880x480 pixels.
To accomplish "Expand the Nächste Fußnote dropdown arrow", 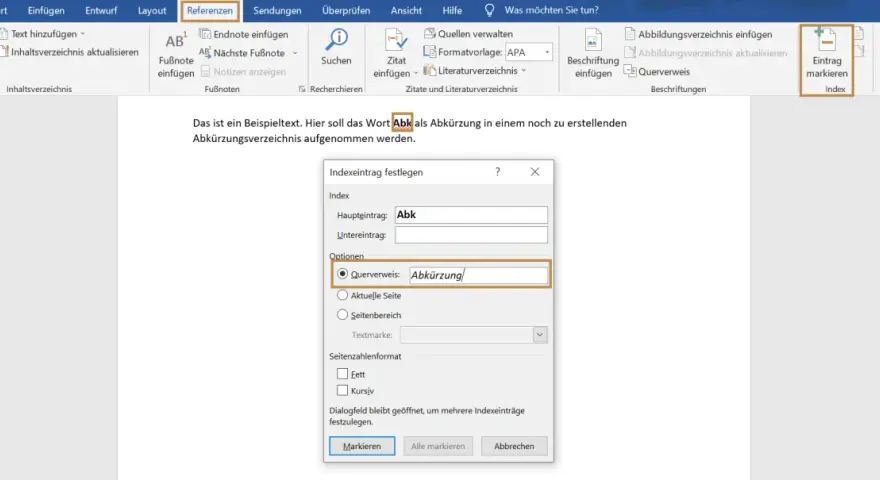I will [x=295, y=53].
